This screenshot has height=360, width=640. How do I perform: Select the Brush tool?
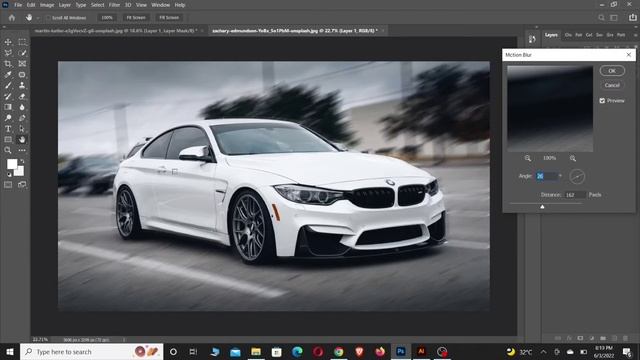click(x=8, y=86)
